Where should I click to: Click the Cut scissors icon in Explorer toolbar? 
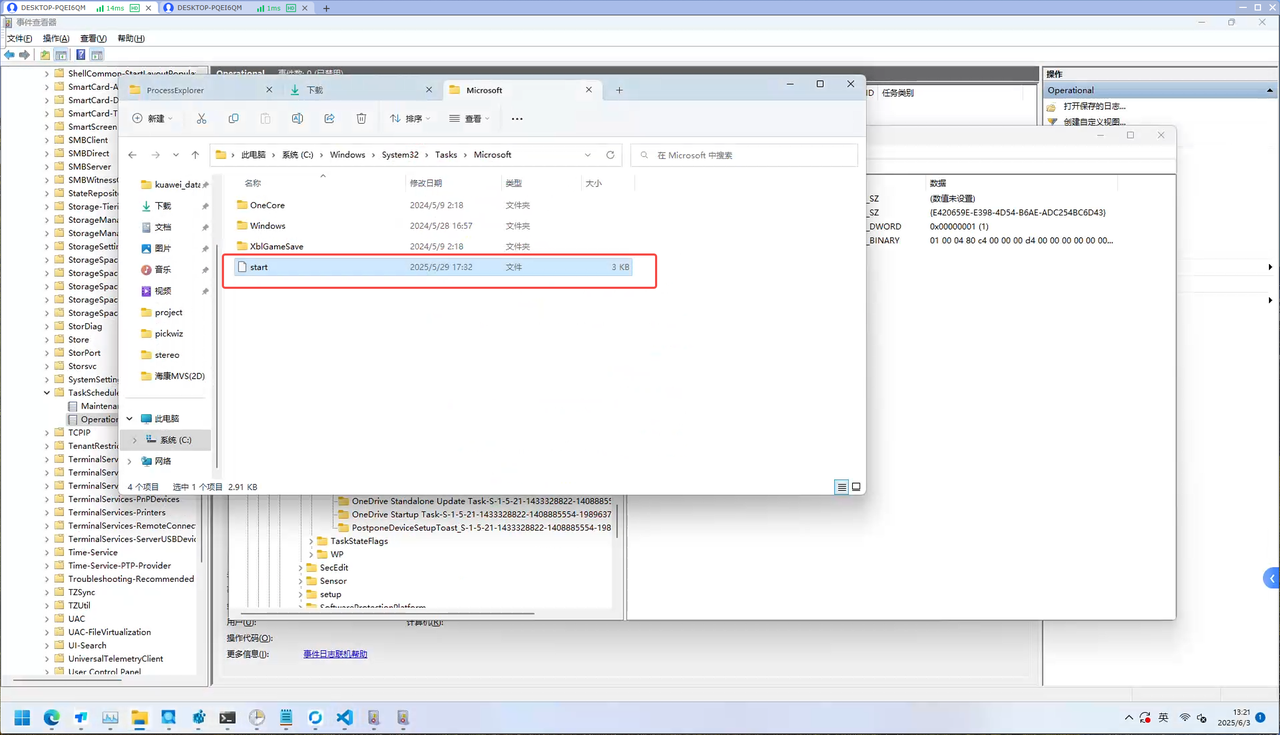coord(201,118)
